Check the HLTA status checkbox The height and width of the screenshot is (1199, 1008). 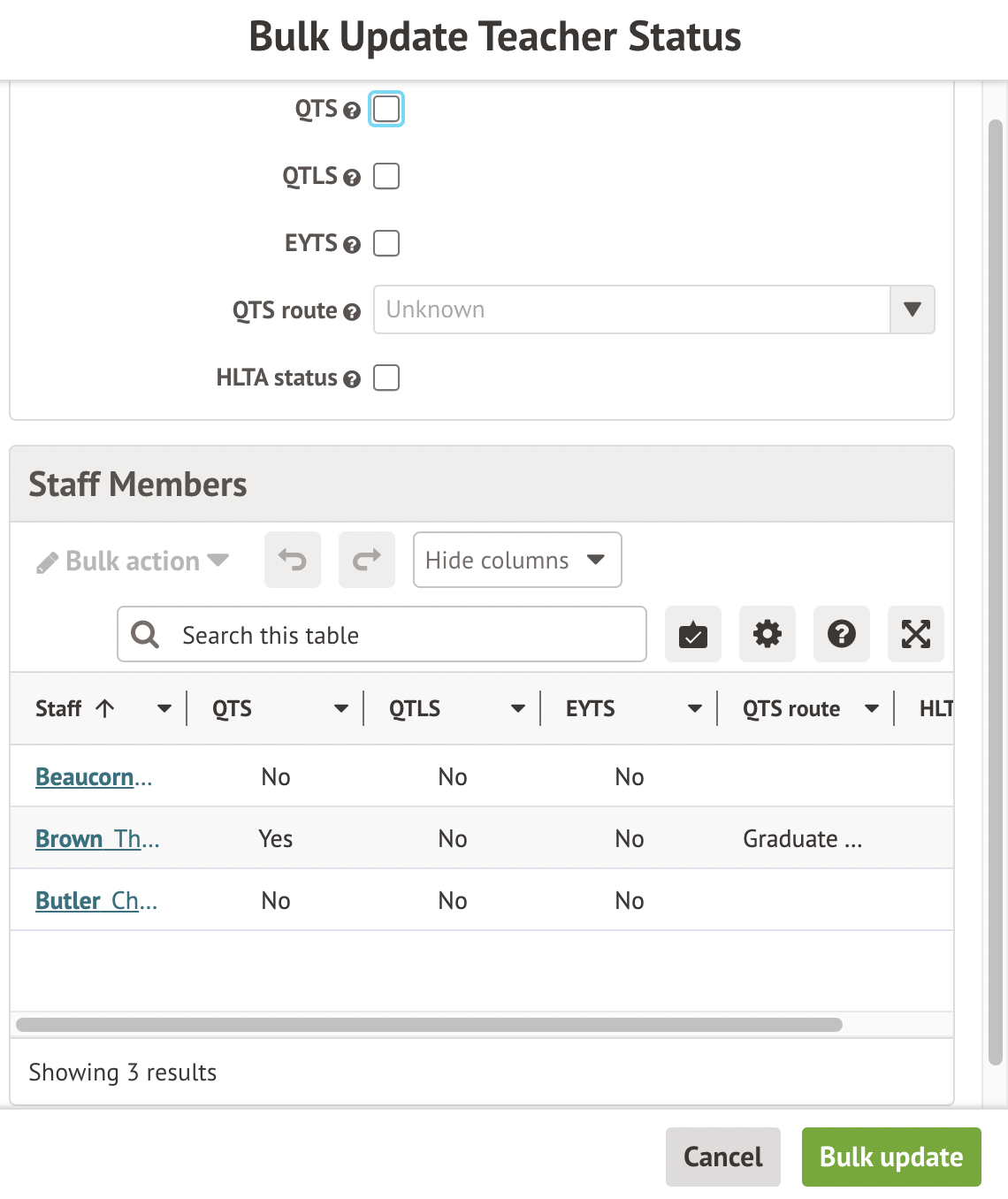[386, 378]
